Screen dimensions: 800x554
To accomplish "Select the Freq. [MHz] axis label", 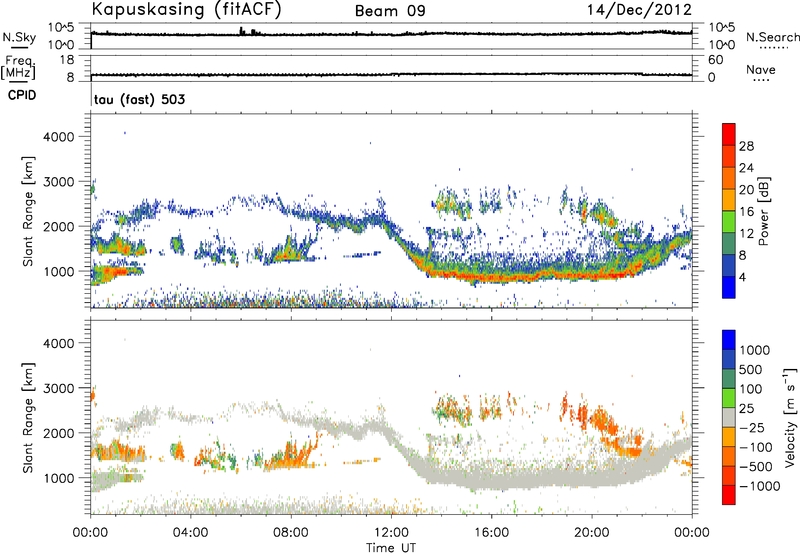I will coord(18,67).
